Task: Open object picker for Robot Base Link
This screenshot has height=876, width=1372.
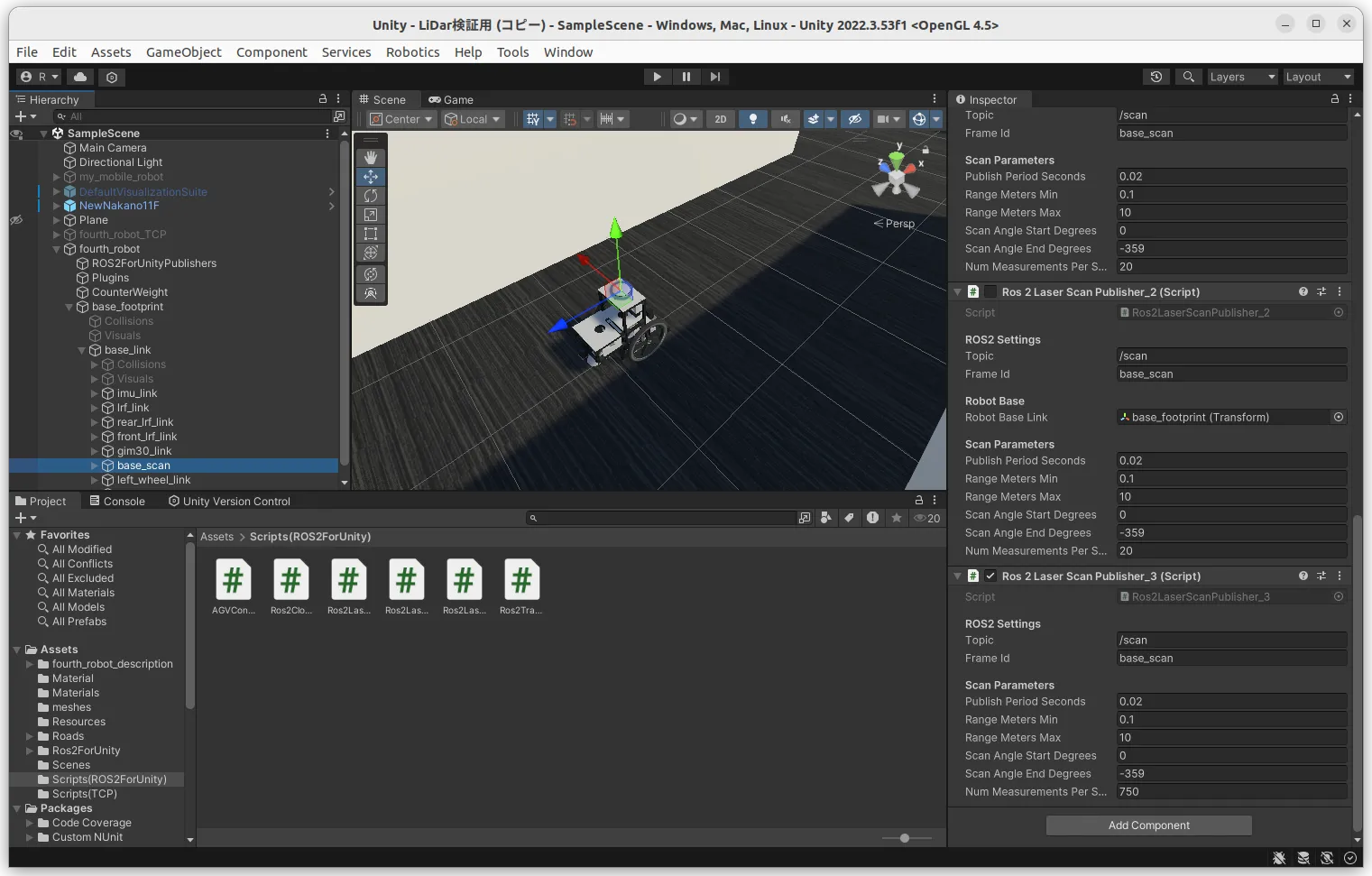Action: [1339, 417]
